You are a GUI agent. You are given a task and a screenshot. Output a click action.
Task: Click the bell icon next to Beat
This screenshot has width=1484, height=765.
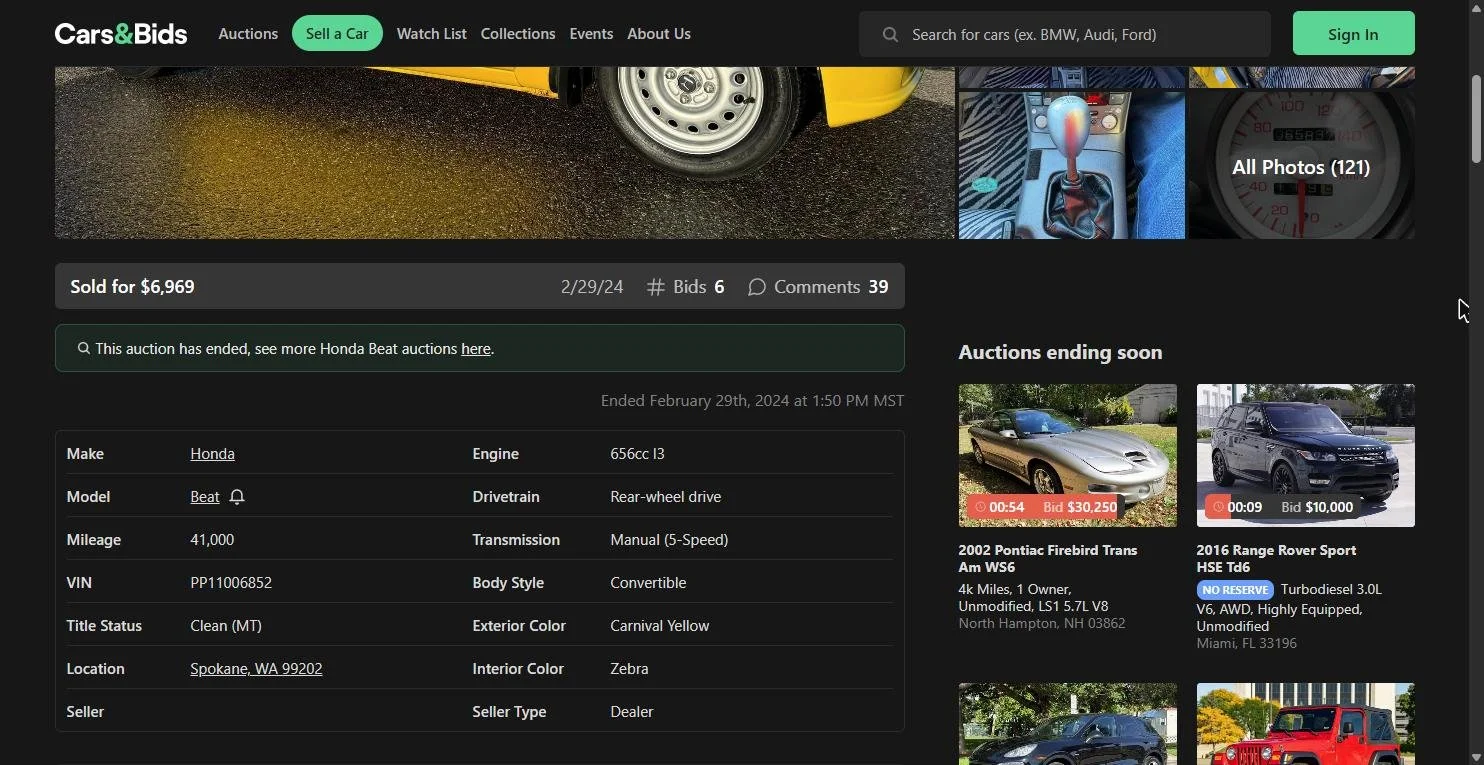237,497
